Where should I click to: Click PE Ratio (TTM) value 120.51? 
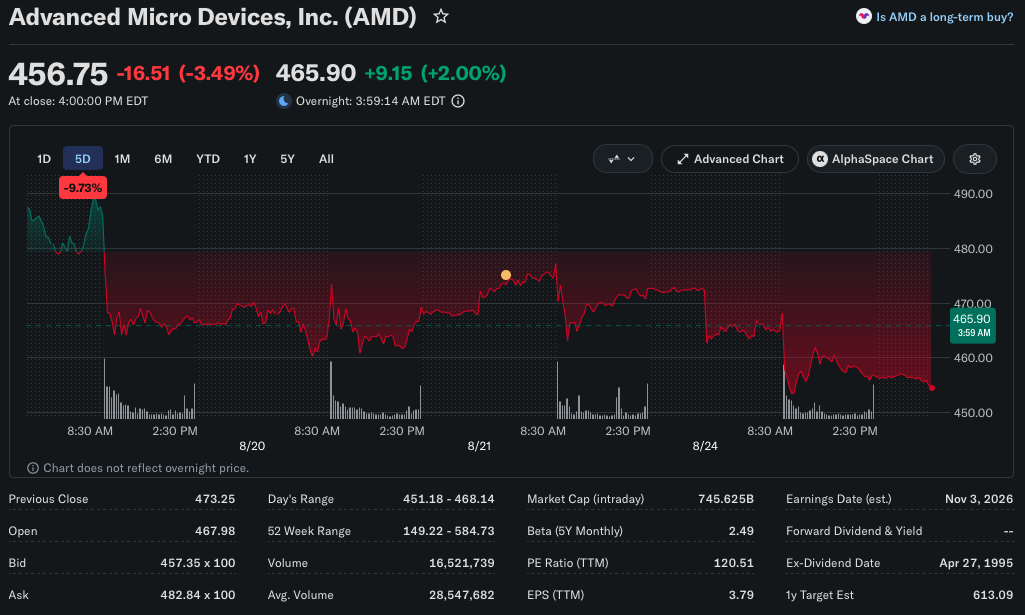click(x=733, y=563)
